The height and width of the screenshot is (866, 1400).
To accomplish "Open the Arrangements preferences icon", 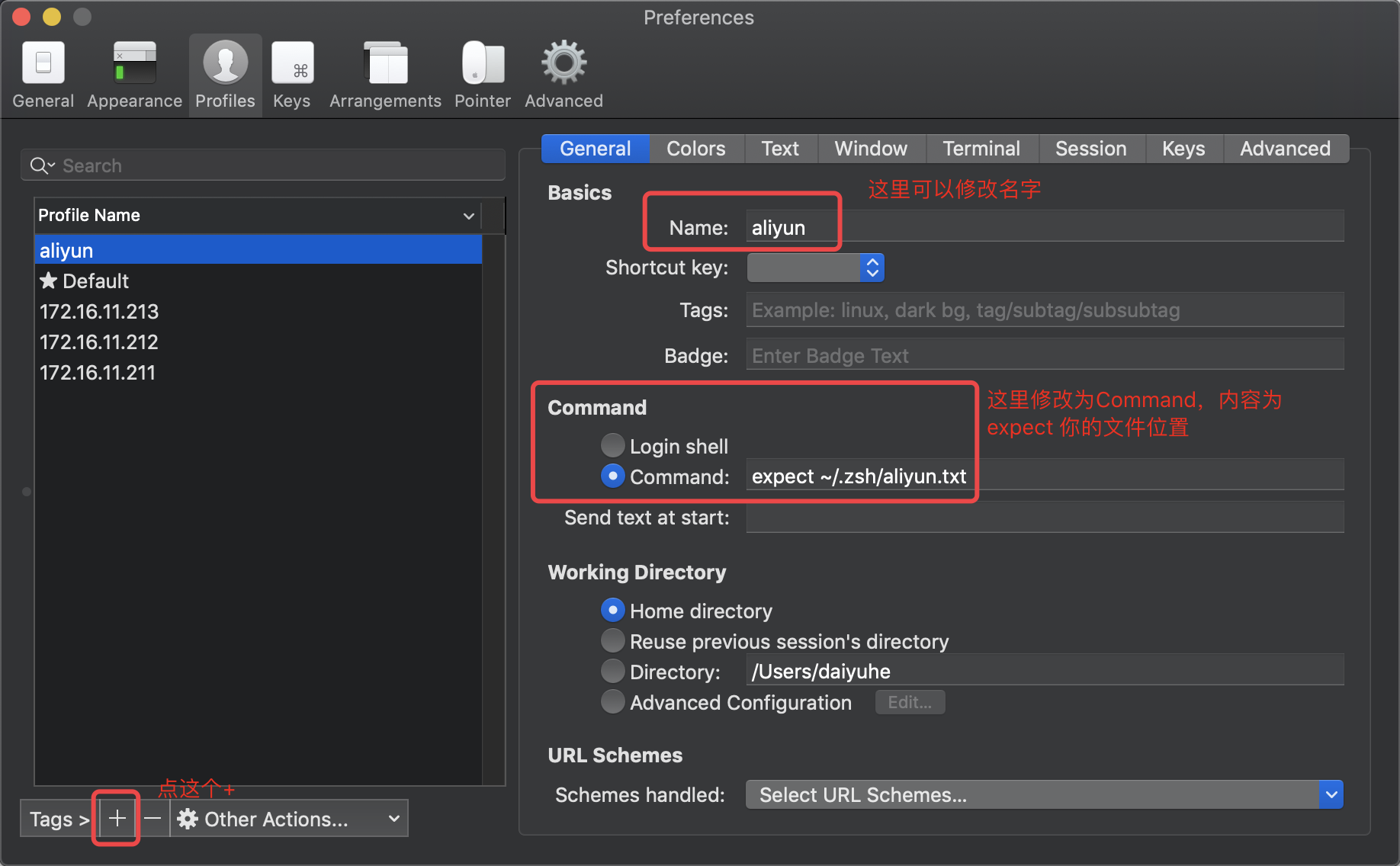I will pyautogui.click(x=385, y=72).
